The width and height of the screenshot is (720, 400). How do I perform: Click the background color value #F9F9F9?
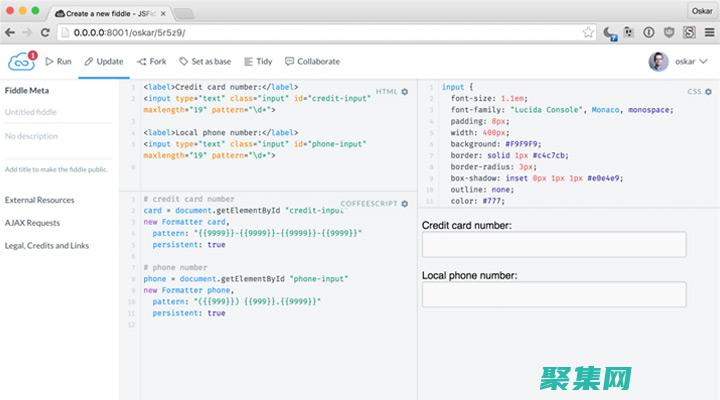[523, 144]
